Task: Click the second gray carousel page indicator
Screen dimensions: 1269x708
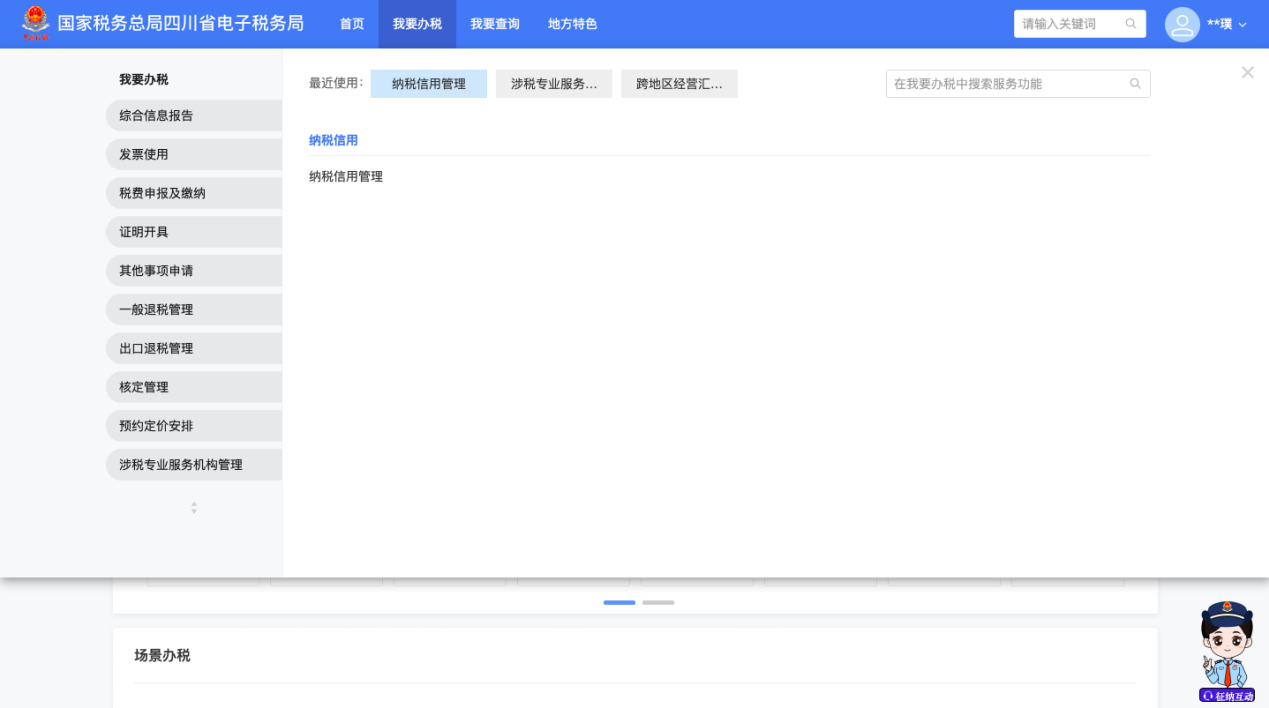Action: [658, 603]
